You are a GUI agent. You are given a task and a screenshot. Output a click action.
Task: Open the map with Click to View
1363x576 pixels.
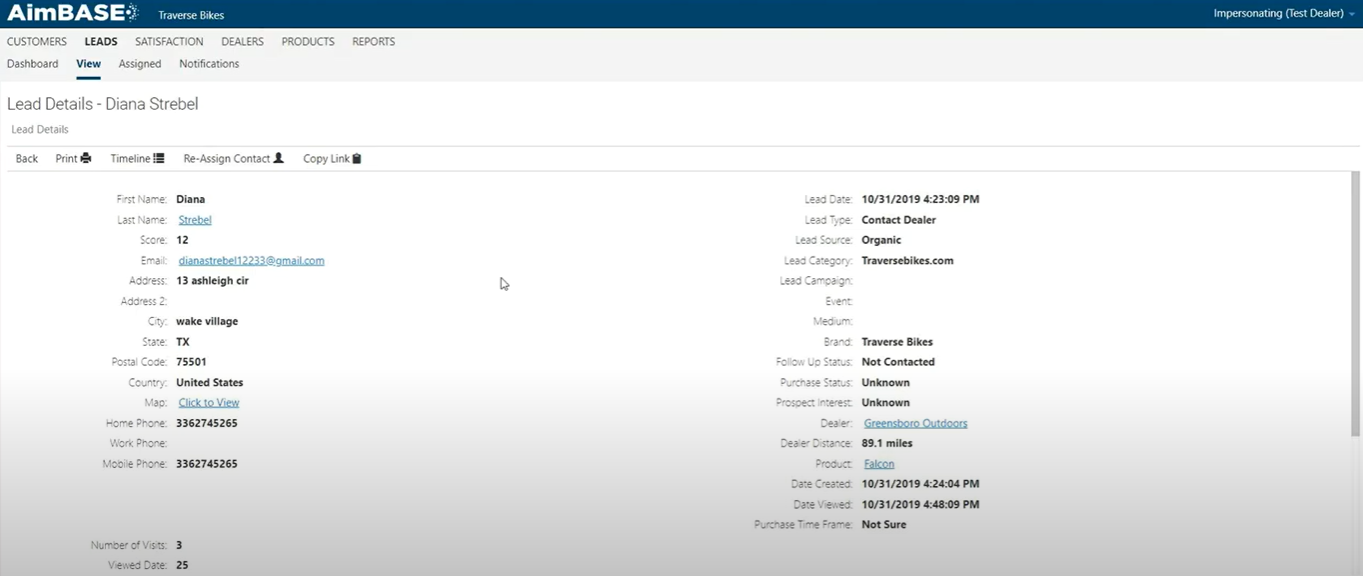pos(208,402)
